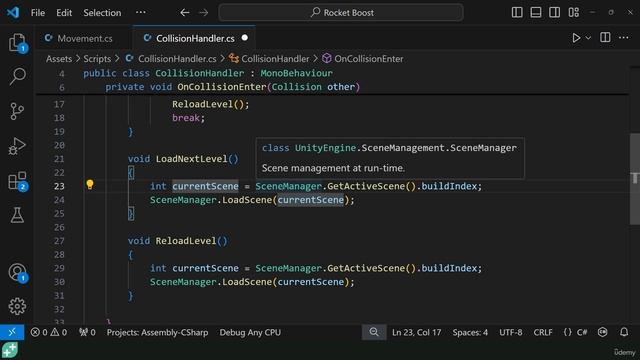Click void LoadNextLevel() declaration
The width and height of the screenshot is (640, 360).
point(183,159)
